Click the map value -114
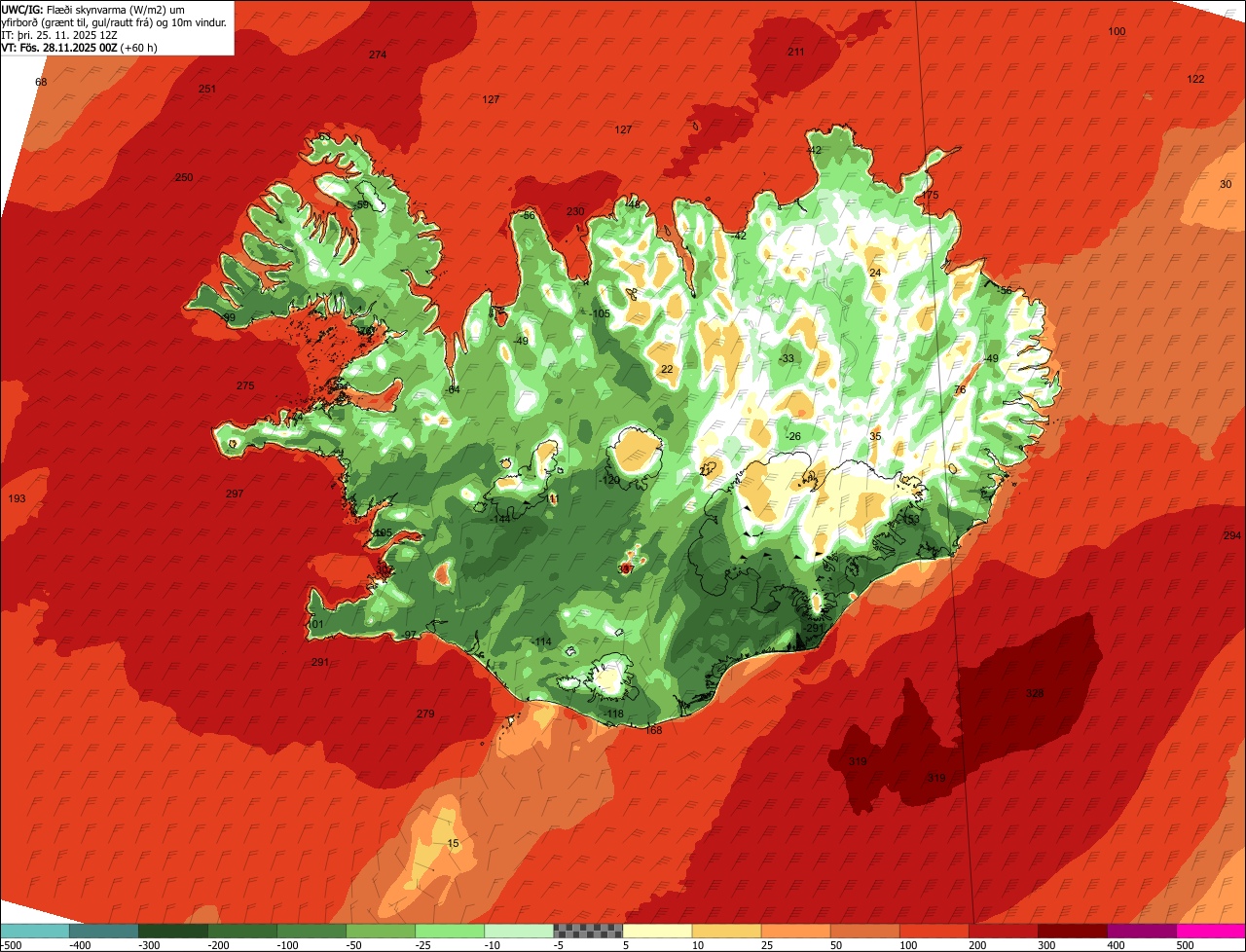The image size is (1246, 952). pos(542,641)
